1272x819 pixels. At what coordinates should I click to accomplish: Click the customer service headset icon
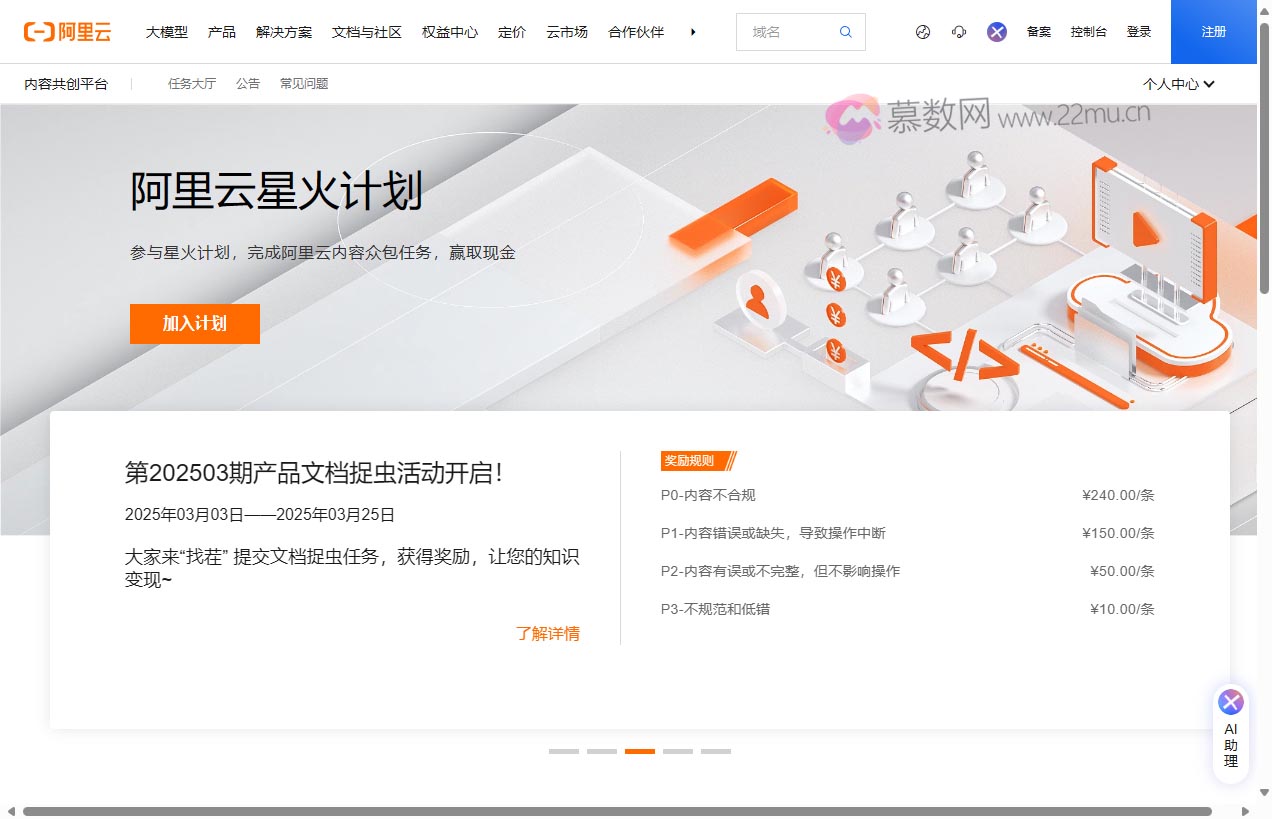pyautogui.click(x=960, y=32)
